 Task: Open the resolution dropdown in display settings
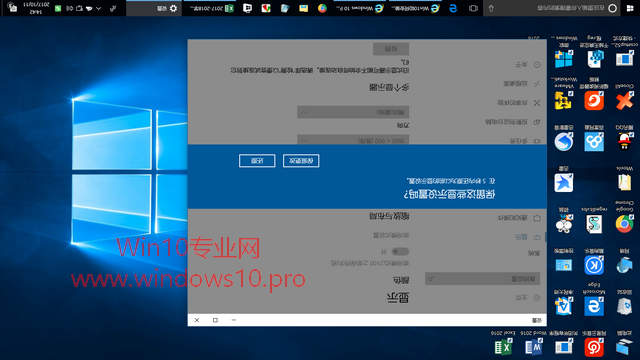(x=353, y=140)
